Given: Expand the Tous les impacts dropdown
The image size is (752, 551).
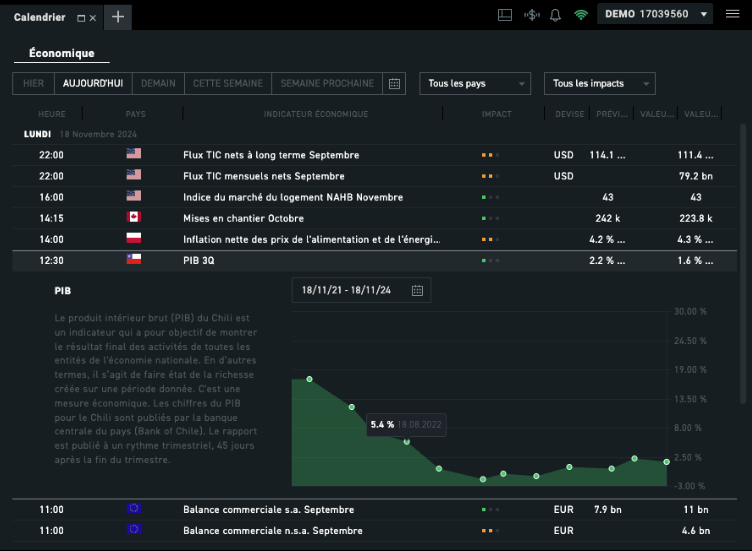Looking at the screenshot, I should pos(599,83).
